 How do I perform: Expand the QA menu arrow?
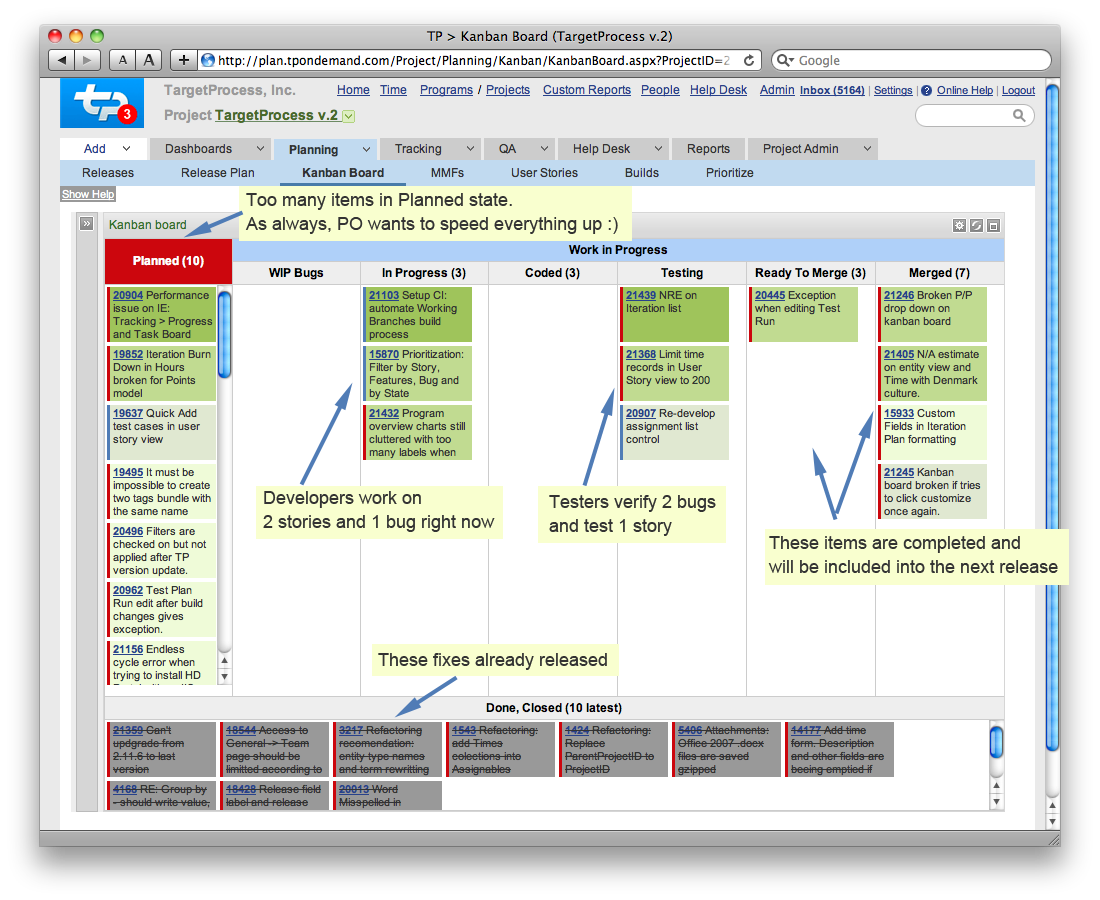point(544,149)
